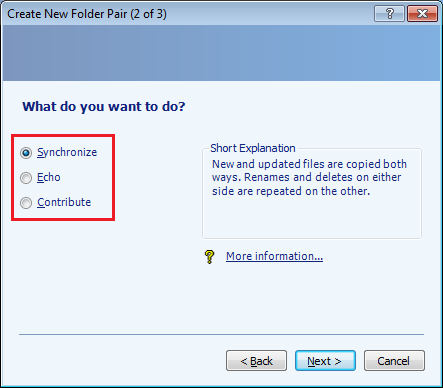This screenshot has height=388, width=443.
Task: Click the Short Explanation group title
Action: [253, 148]
